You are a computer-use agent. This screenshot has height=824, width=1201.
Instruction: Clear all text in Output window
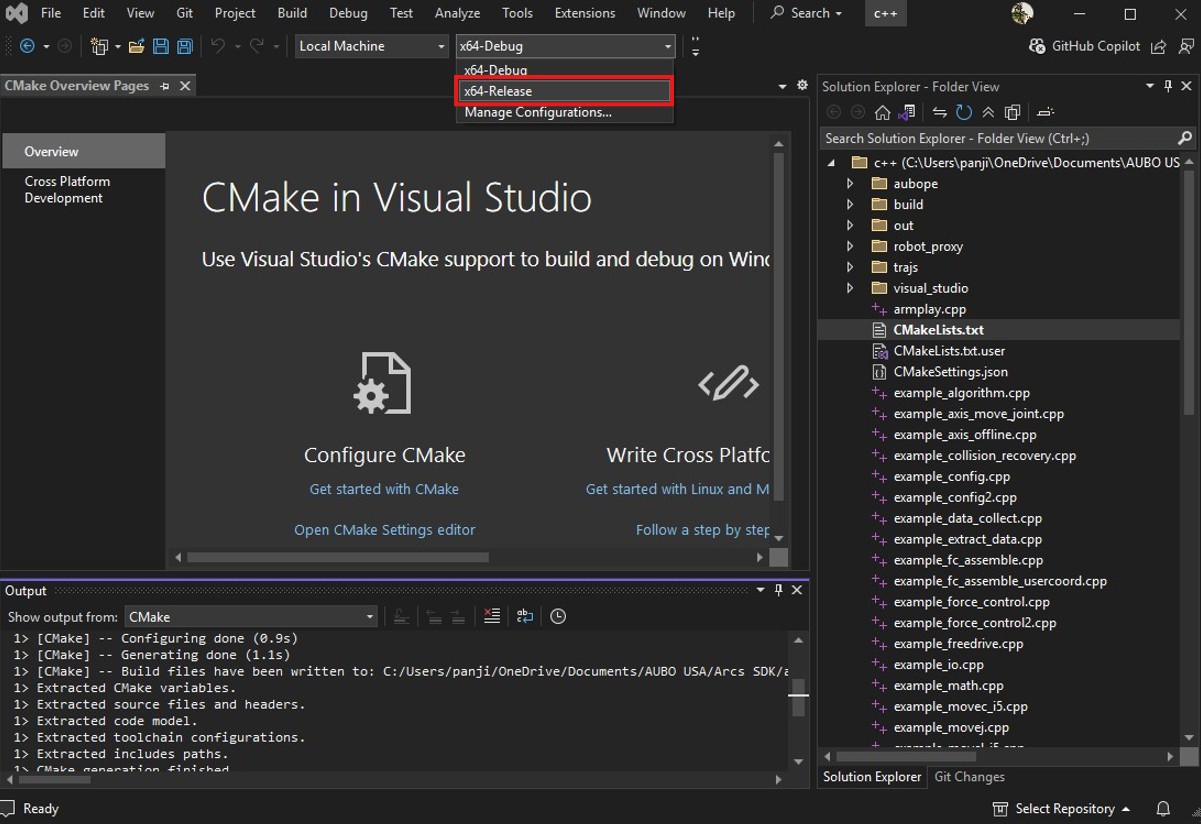point(492,616)
